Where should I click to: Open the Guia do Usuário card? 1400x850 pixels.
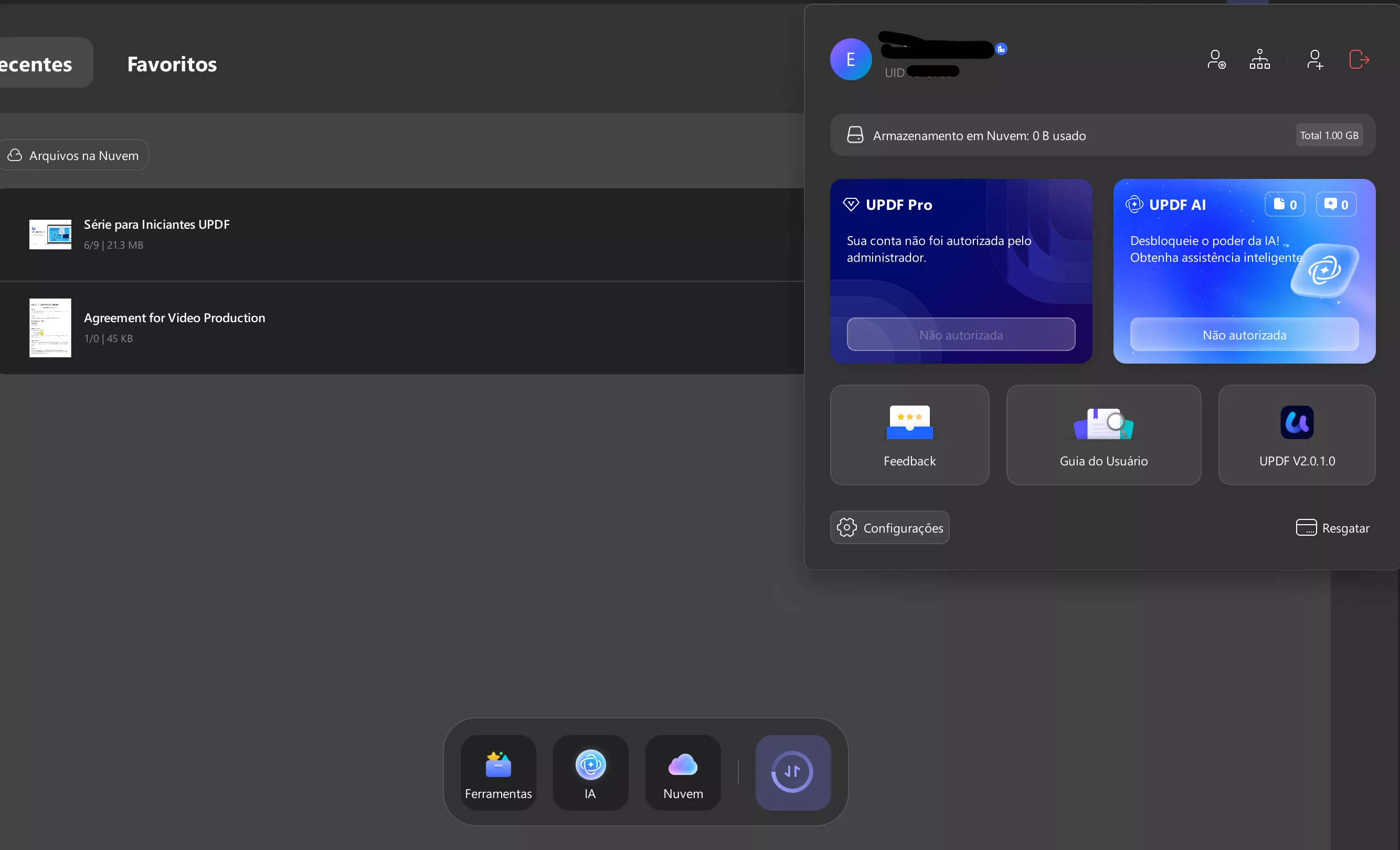(1104, 434)
